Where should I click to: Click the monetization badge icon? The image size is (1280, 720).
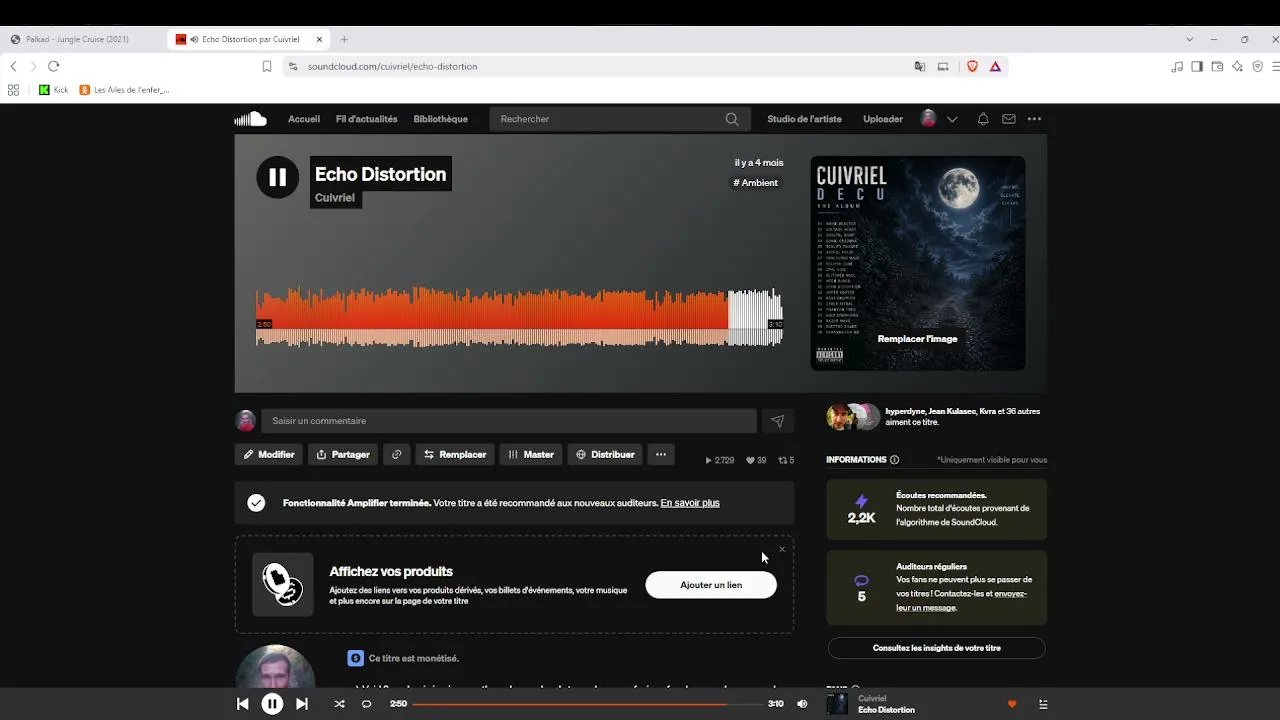(x=355, y=658)
